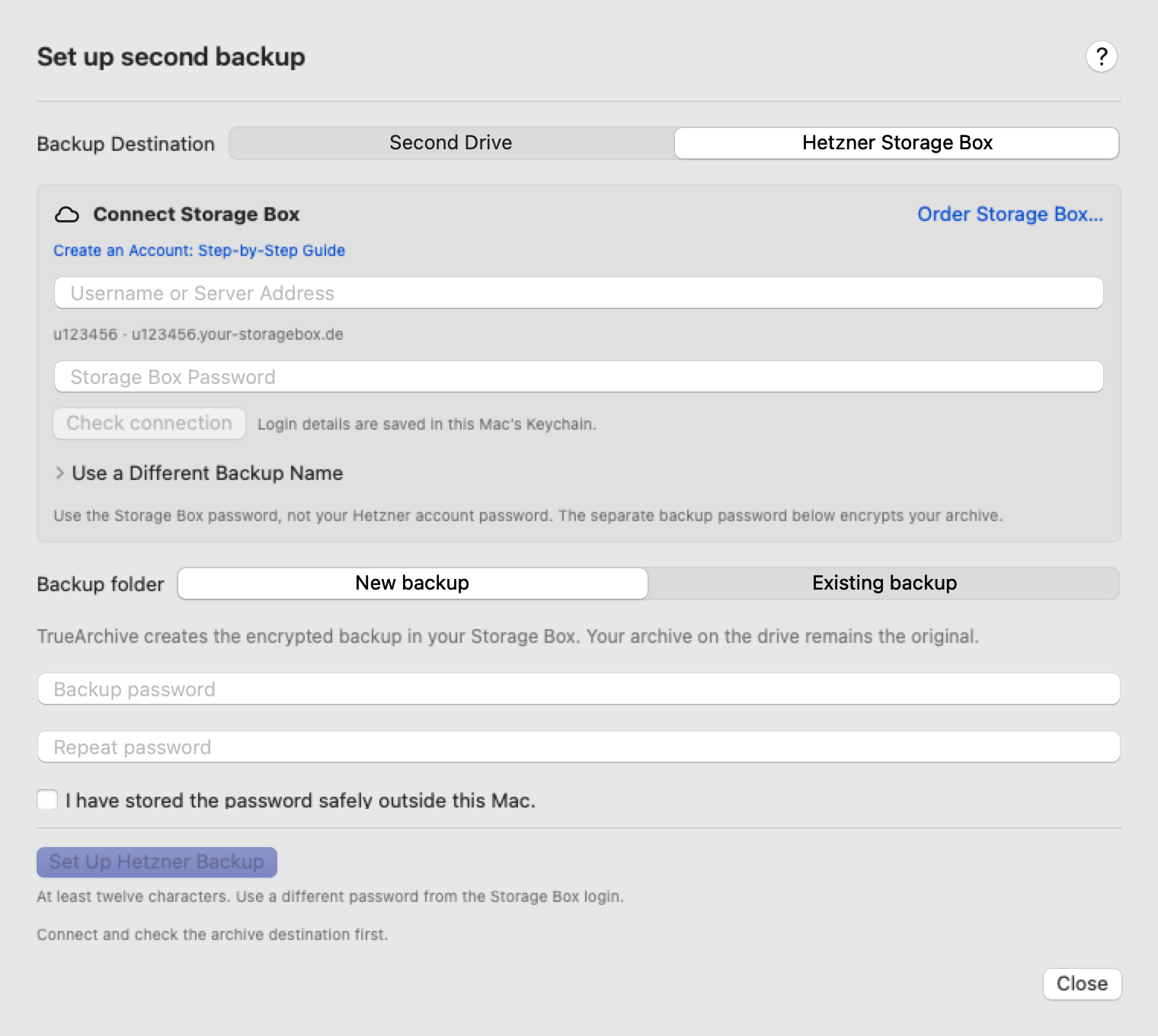Click the 'Backup Destination' label
The image size is (1158, 1036).
point(126,144)
